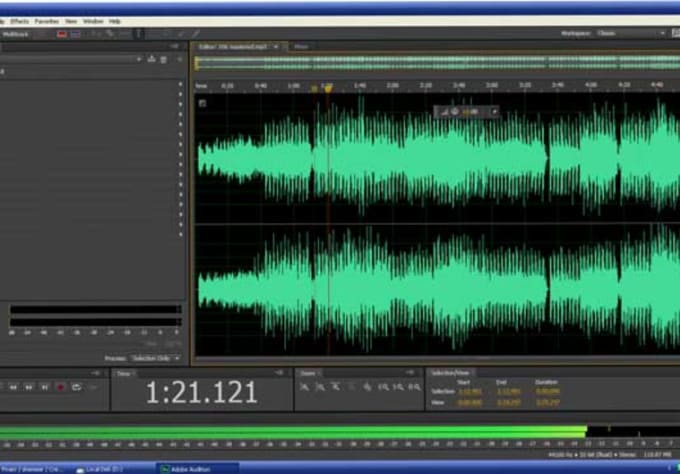Viewport: 680px width, 474px height.
Task: Open Local Disk window from taskbar
Action: point(100,469)
